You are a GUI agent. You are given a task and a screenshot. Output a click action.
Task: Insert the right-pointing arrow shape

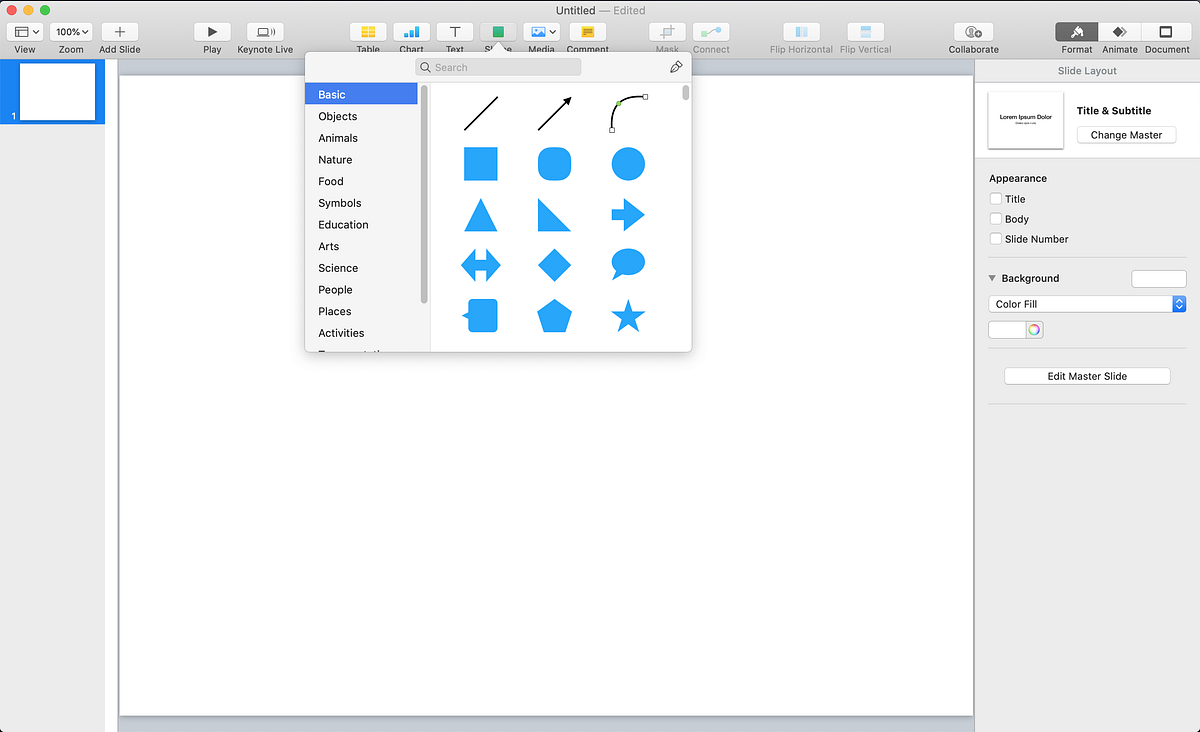[x=628, y=215]
